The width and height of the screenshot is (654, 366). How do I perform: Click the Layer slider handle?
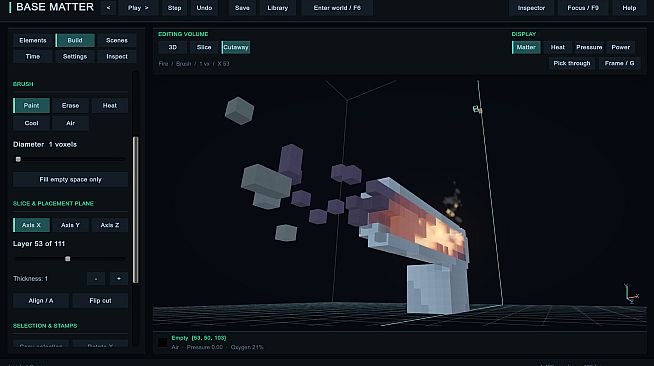[68, 259]
